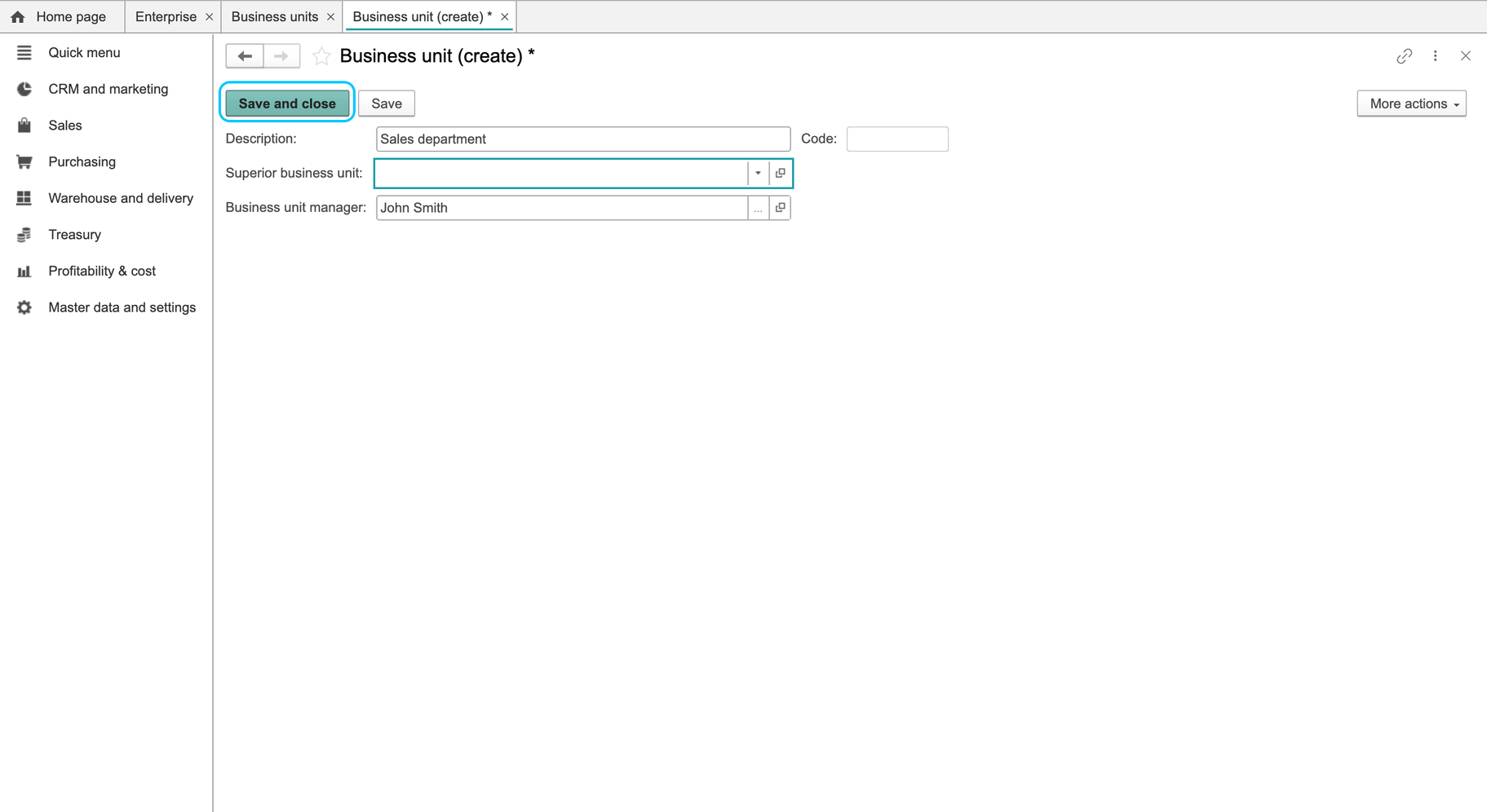Switch to the Business units tab
Screen dimensions: 1487x812
(x=274, y=16)
